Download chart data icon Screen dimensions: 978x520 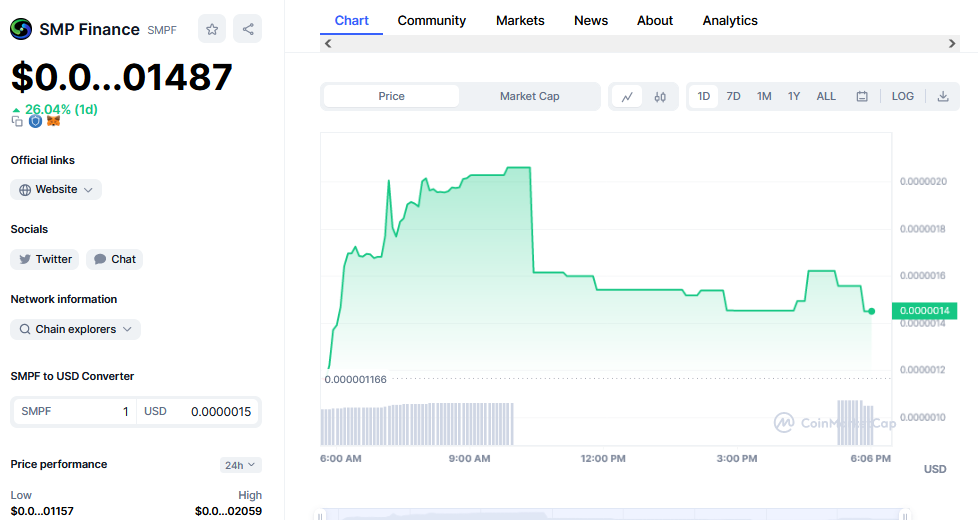943,97
